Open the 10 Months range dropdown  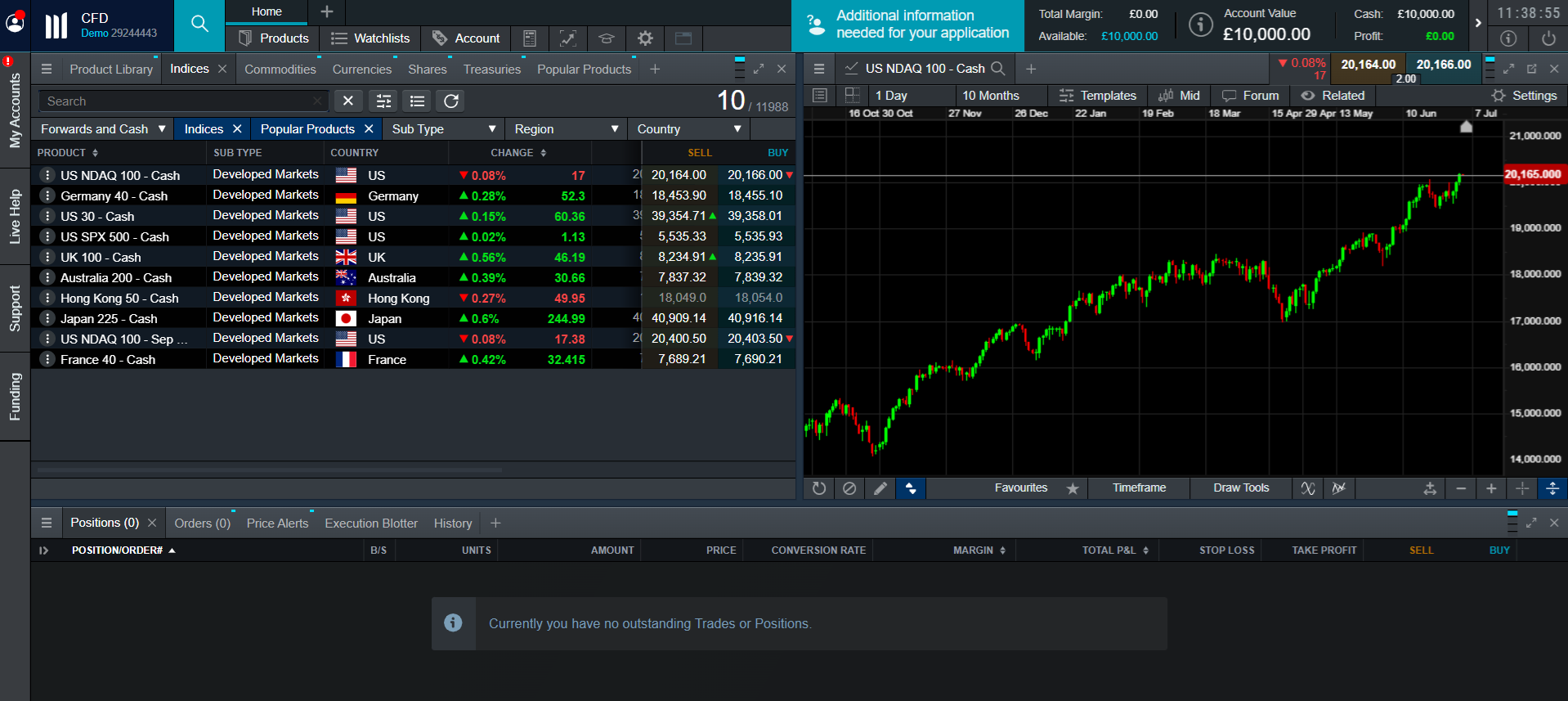pos(999,96)
